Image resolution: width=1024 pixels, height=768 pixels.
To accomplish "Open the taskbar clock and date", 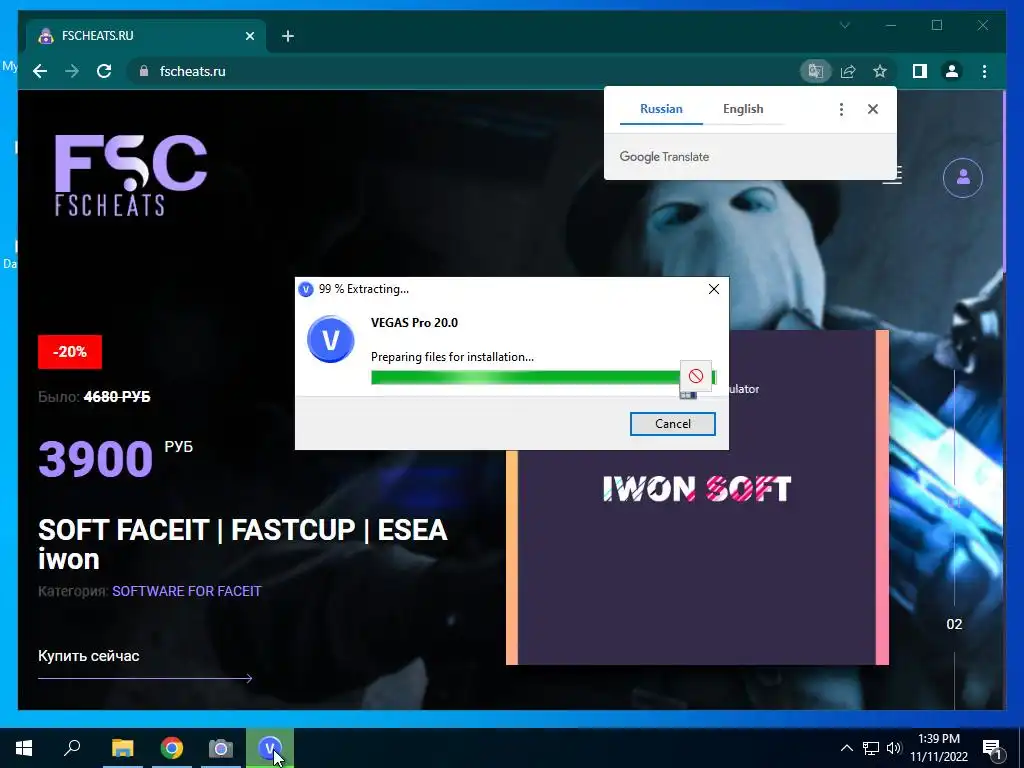I will point(939,748).
